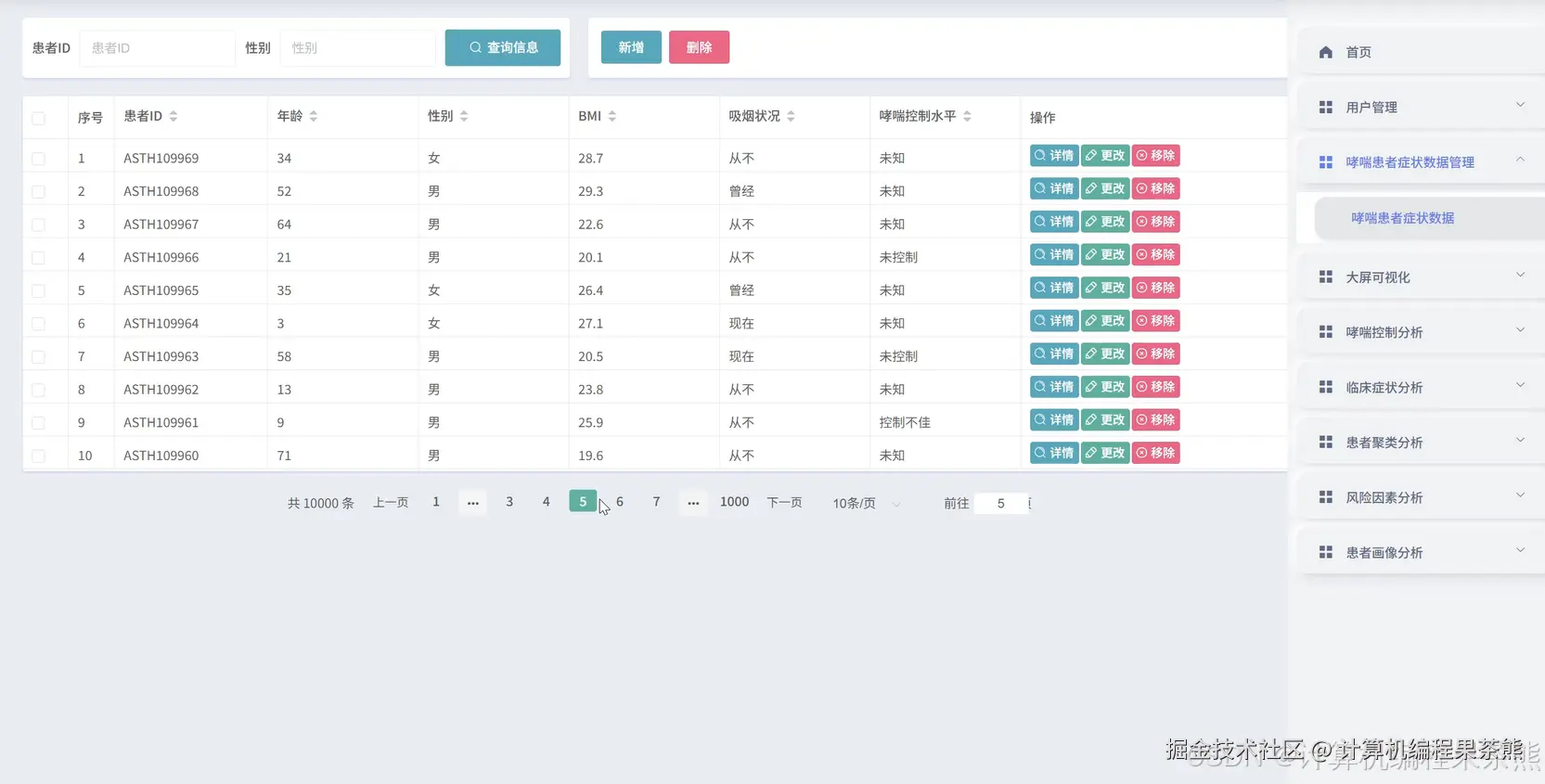Open the 患者画像分析 menu label

(x=1384, y=553)
